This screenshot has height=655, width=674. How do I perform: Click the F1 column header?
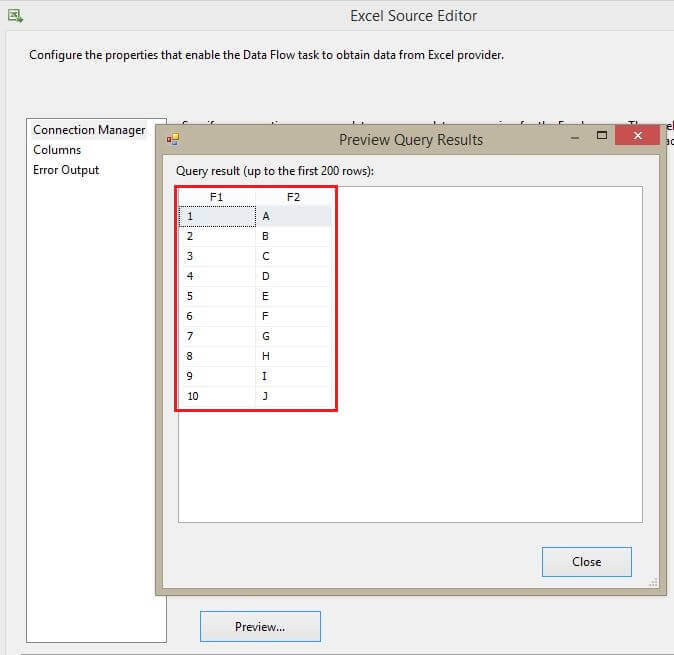[x=217, y=197]
